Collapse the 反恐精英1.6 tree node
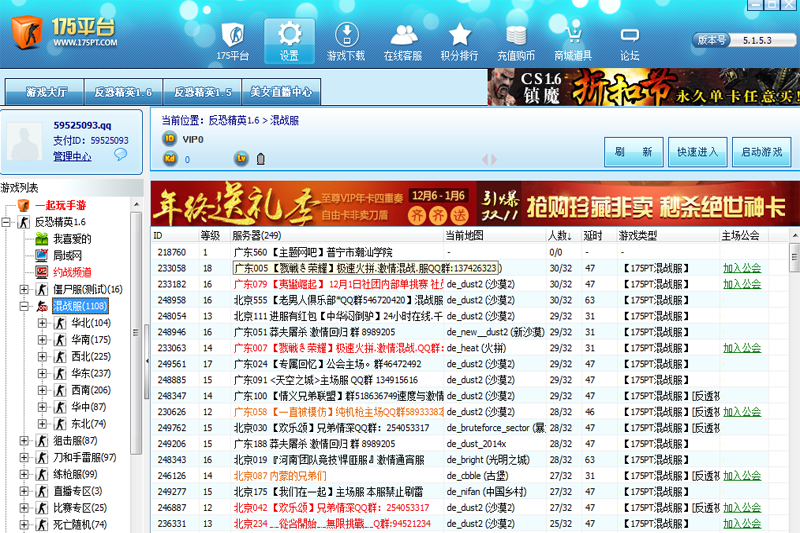Viewport: 800px width, 533px height. (x=6, y=222)
